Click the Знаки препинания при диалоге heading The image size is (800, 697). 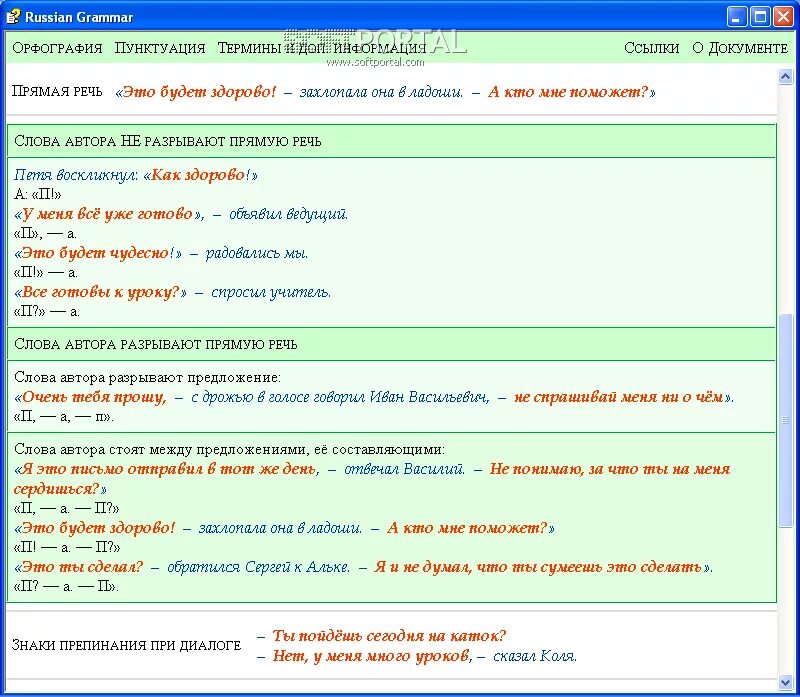(x=126, y=645)
